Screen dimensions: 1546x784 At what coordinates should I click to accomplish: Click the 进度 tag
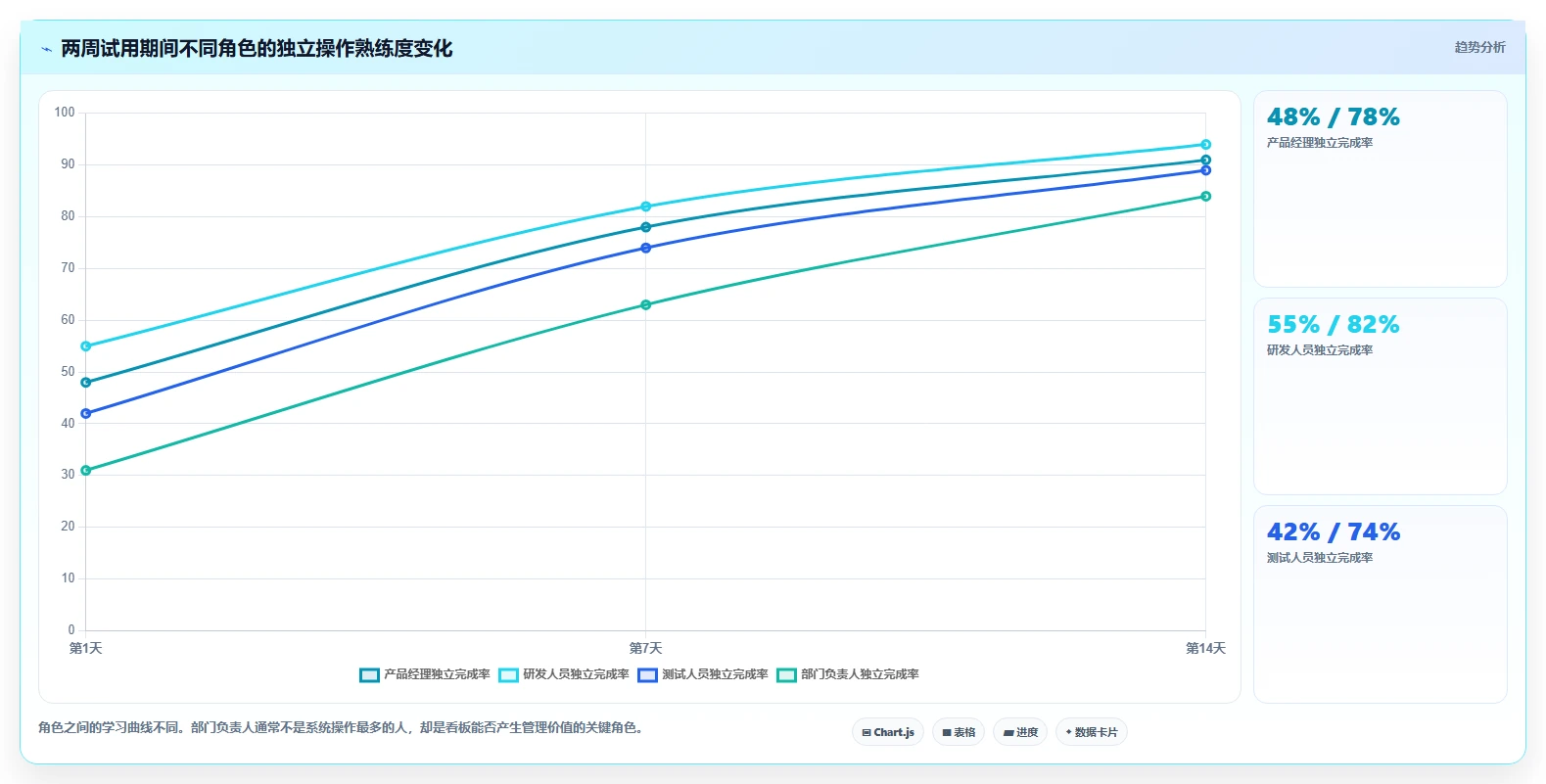tap(1020, 732)
